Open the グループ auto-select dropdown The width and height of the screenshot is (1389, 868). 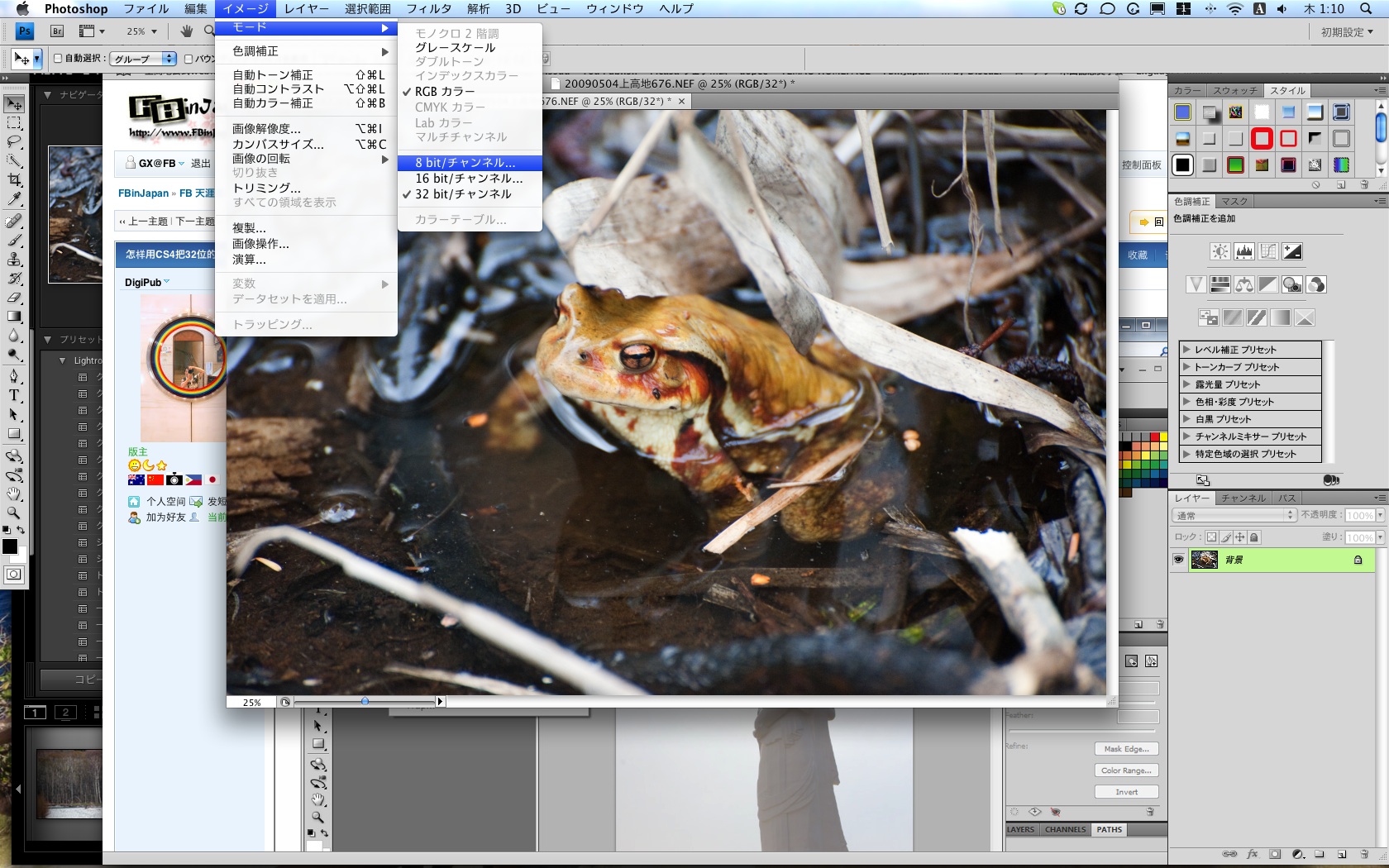(x=144, y=59)
